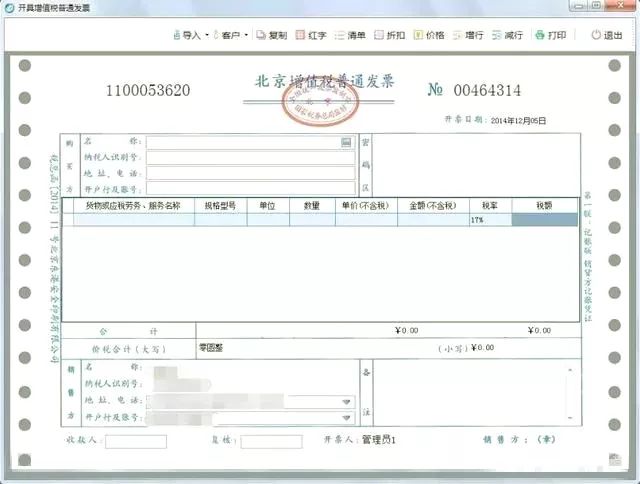Click the 管理员1 issuer name

coord(379,440)
